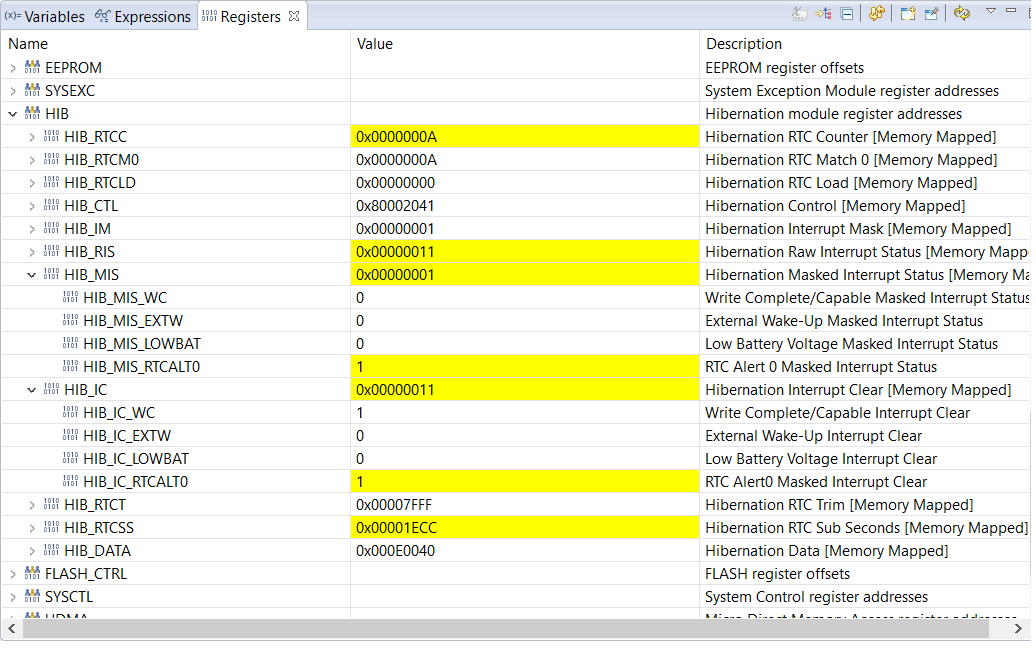The image size is (1036, 648).
Task: Click the HIB group icon
Action: (x=32, y=114)
